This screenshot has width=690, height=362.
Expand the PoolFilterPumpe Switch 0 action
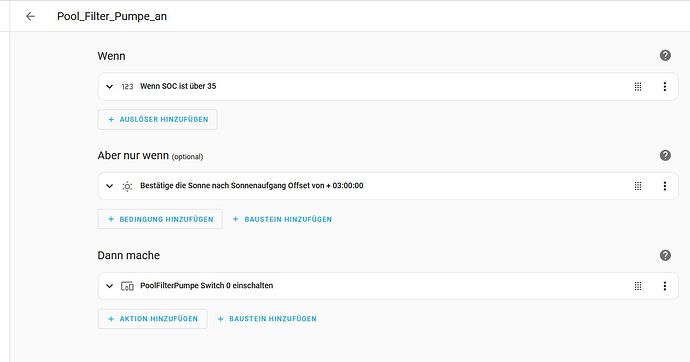click(x=109, y=286)
